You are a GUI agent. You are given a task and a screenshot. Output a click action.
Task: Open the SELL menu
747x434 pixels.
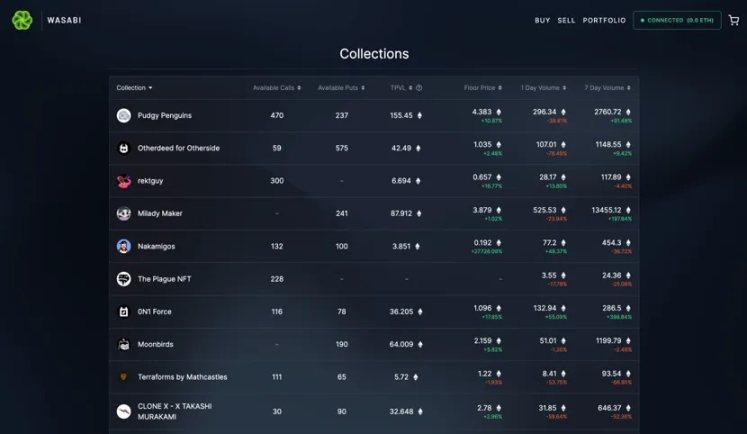point(566,20)
